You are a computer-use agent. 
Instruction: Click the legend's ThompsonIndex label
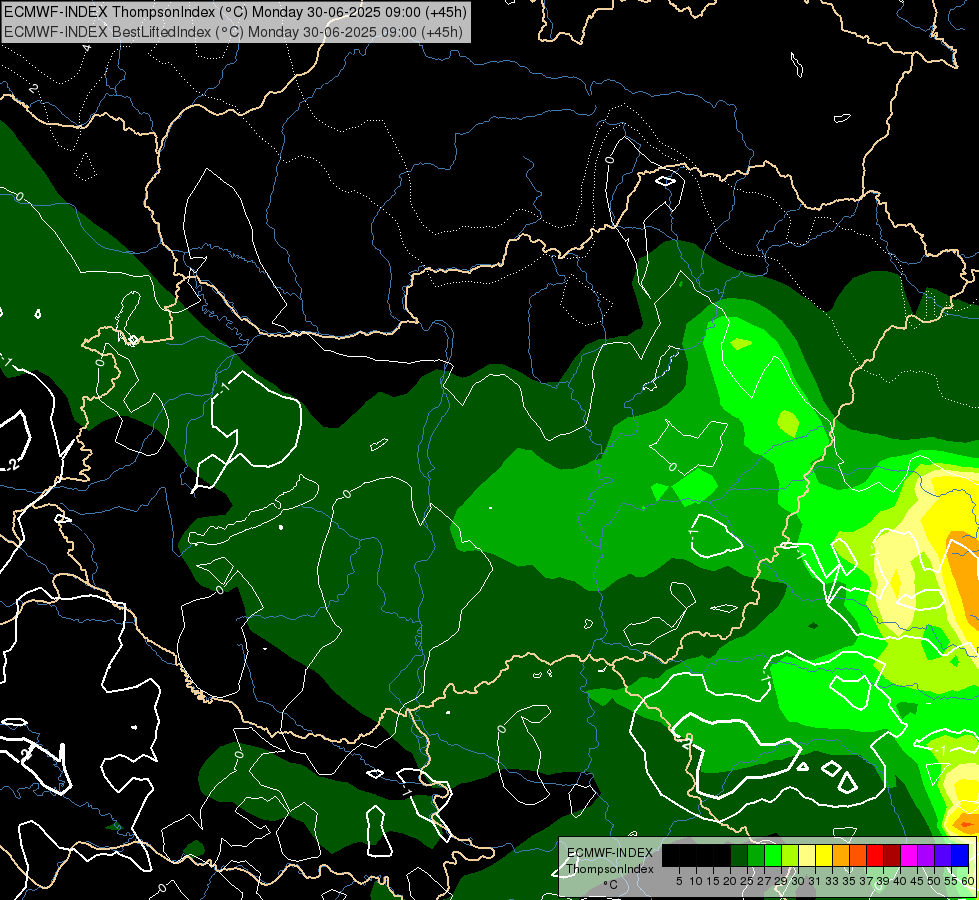click(x=610, y=869)
